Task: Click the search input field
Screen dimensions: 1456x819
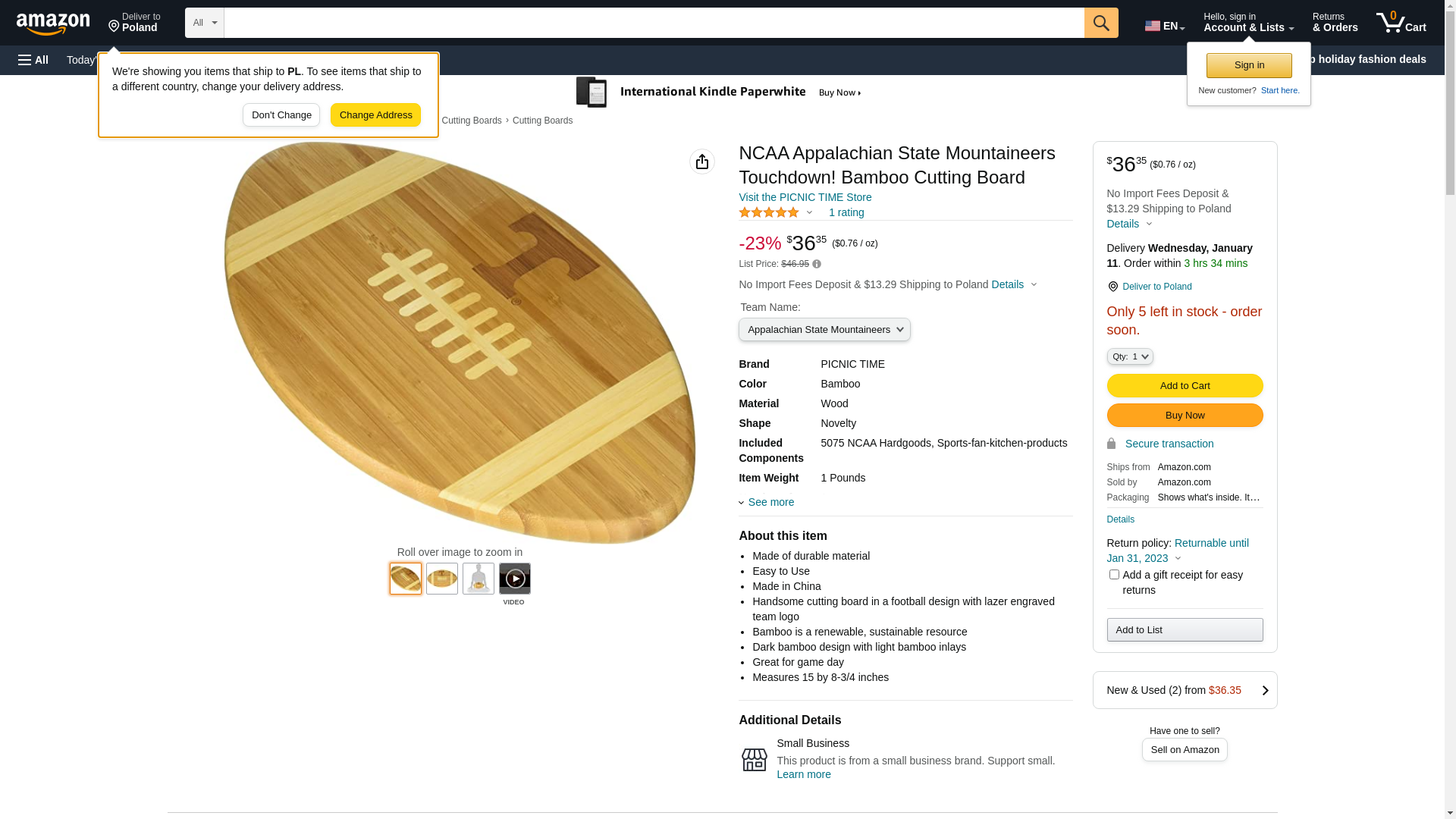Action: pyautogui.click(x=654, y=23)
